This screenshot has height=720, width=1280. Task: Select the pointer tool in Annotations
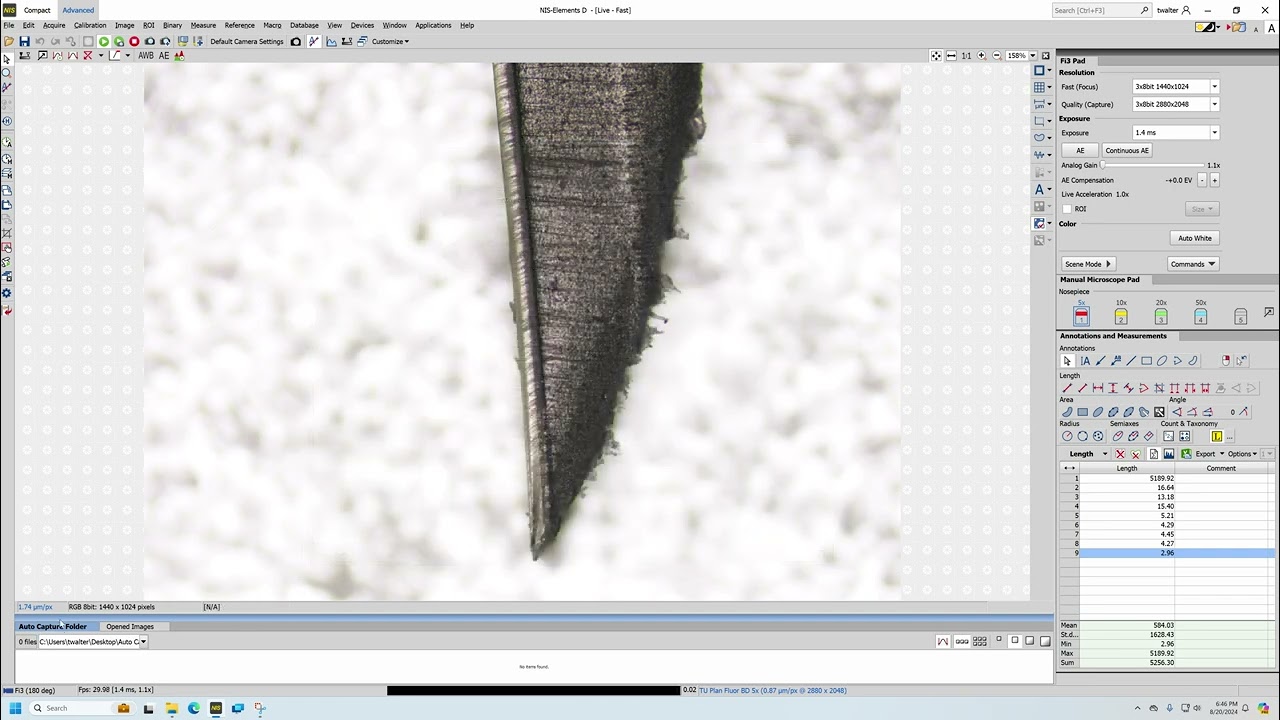[1067, 361]
